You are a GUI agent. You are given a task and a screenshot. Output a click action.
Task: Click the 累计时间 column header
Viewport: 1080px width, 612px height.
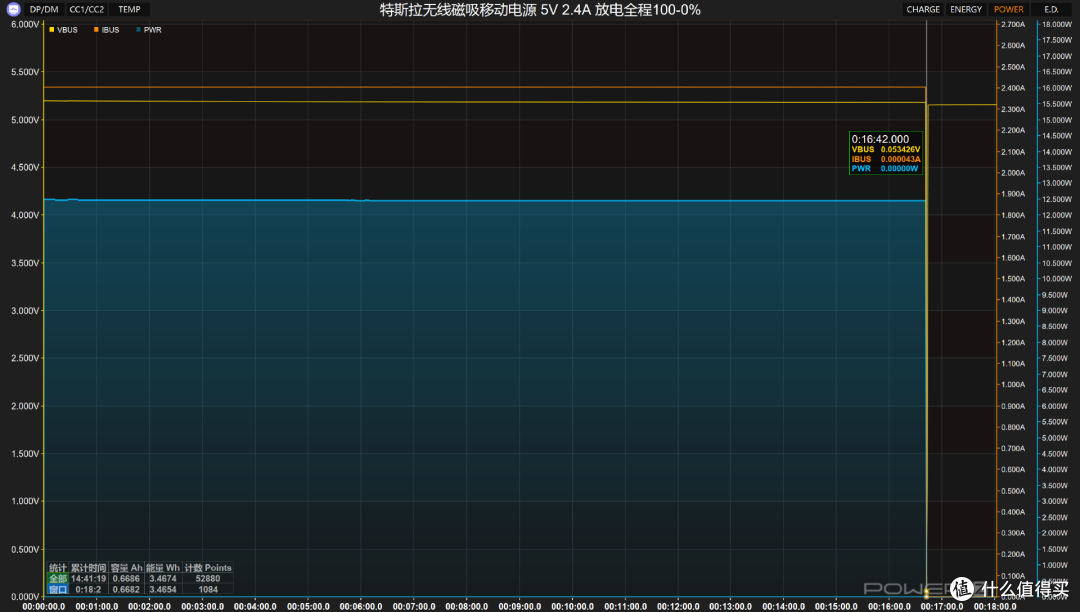89,568
